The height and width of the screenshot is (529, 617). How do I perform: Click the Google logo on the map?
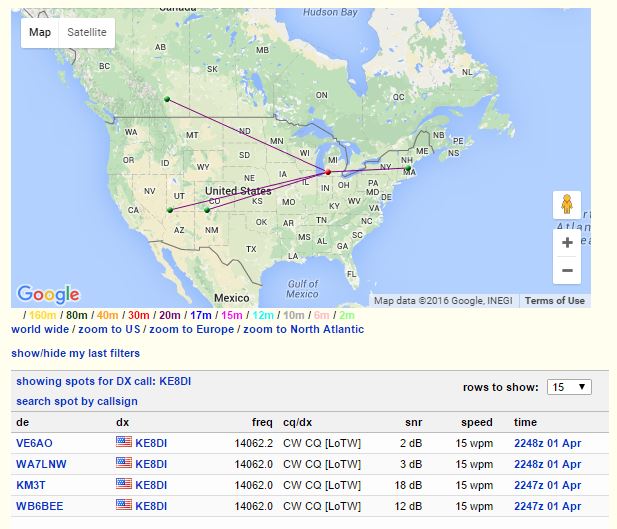click(48, 294)
